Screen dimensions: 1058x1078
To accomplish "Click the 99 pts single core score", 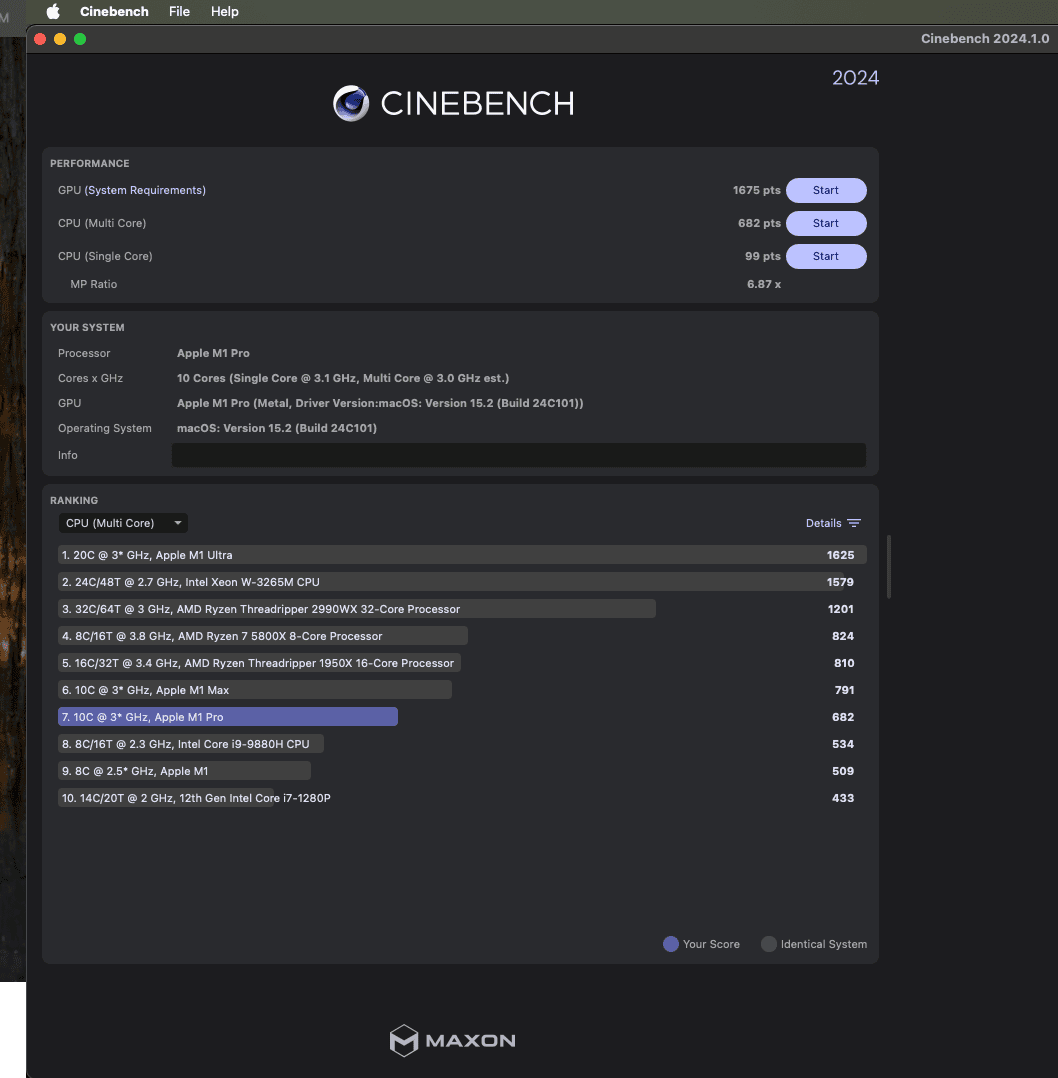I will pyautogui.click(x=762, y=256).
